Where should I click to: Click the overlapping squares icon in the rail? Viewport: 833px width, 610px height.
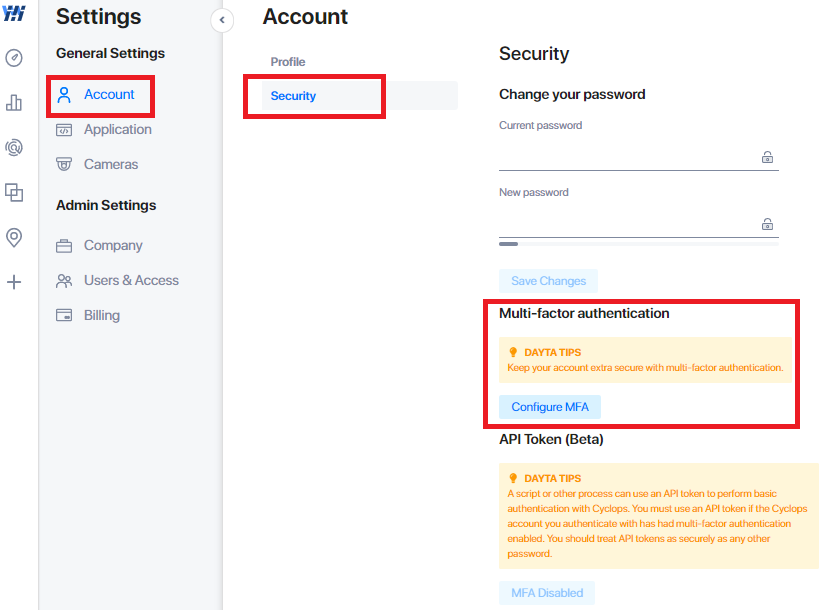[14, 192]
